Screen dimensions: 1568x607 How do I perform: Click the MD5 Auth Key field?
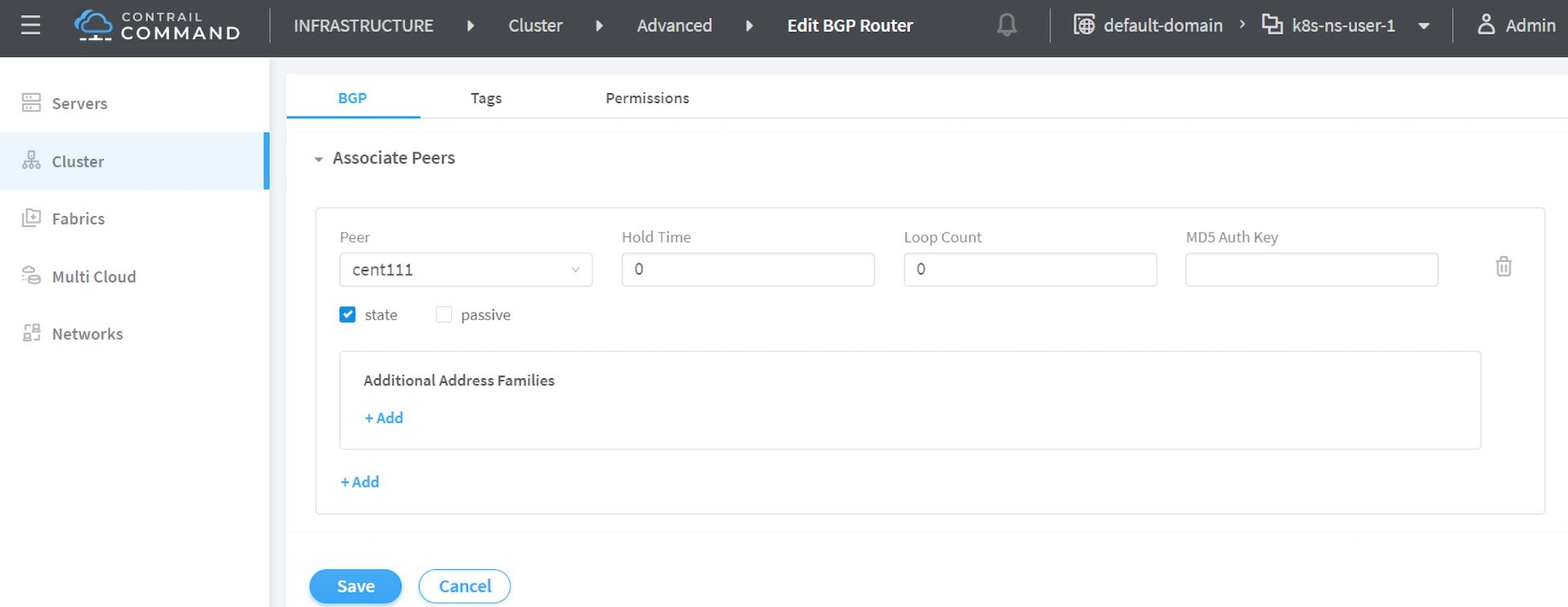(1311, 269)
